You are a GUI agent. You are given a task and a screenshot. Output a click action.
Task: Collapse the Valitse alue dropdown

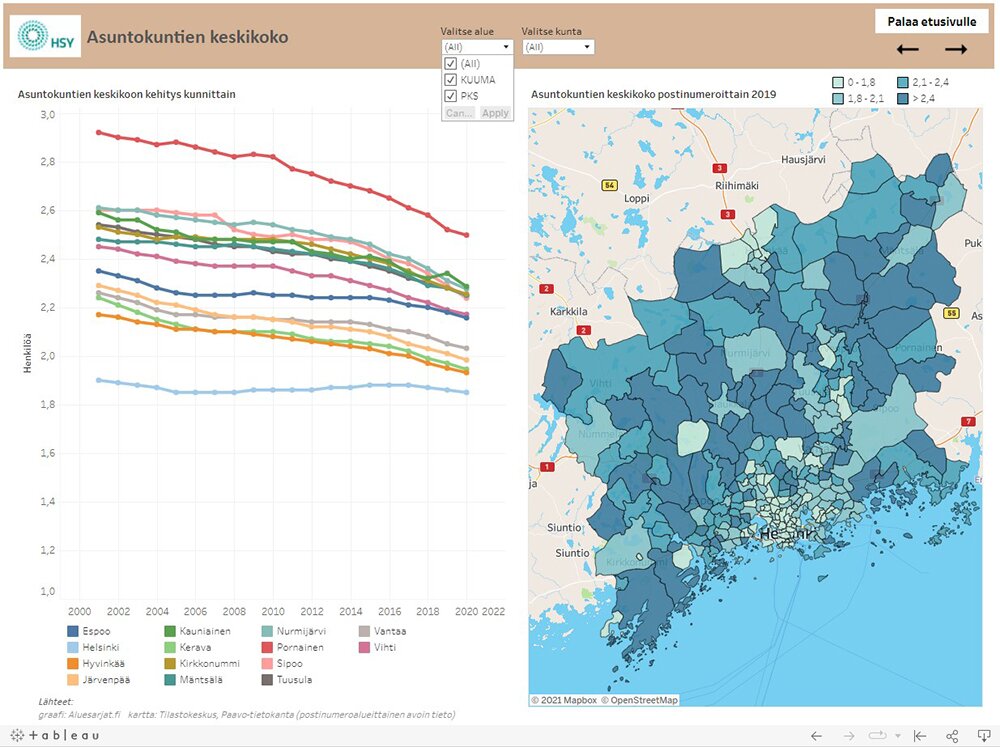506,47
